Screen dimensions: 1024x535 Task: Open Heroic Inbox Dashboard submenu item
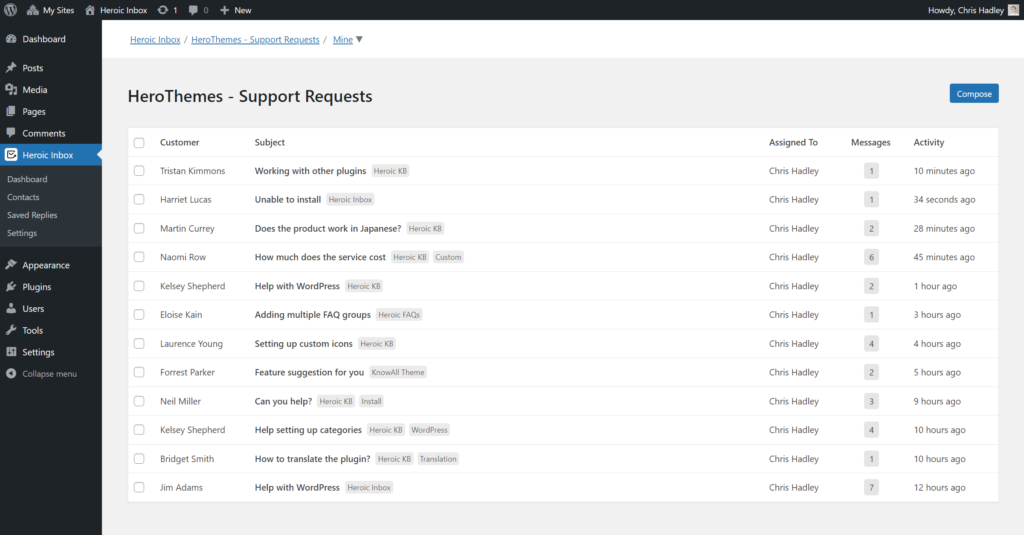pos(27,179)
